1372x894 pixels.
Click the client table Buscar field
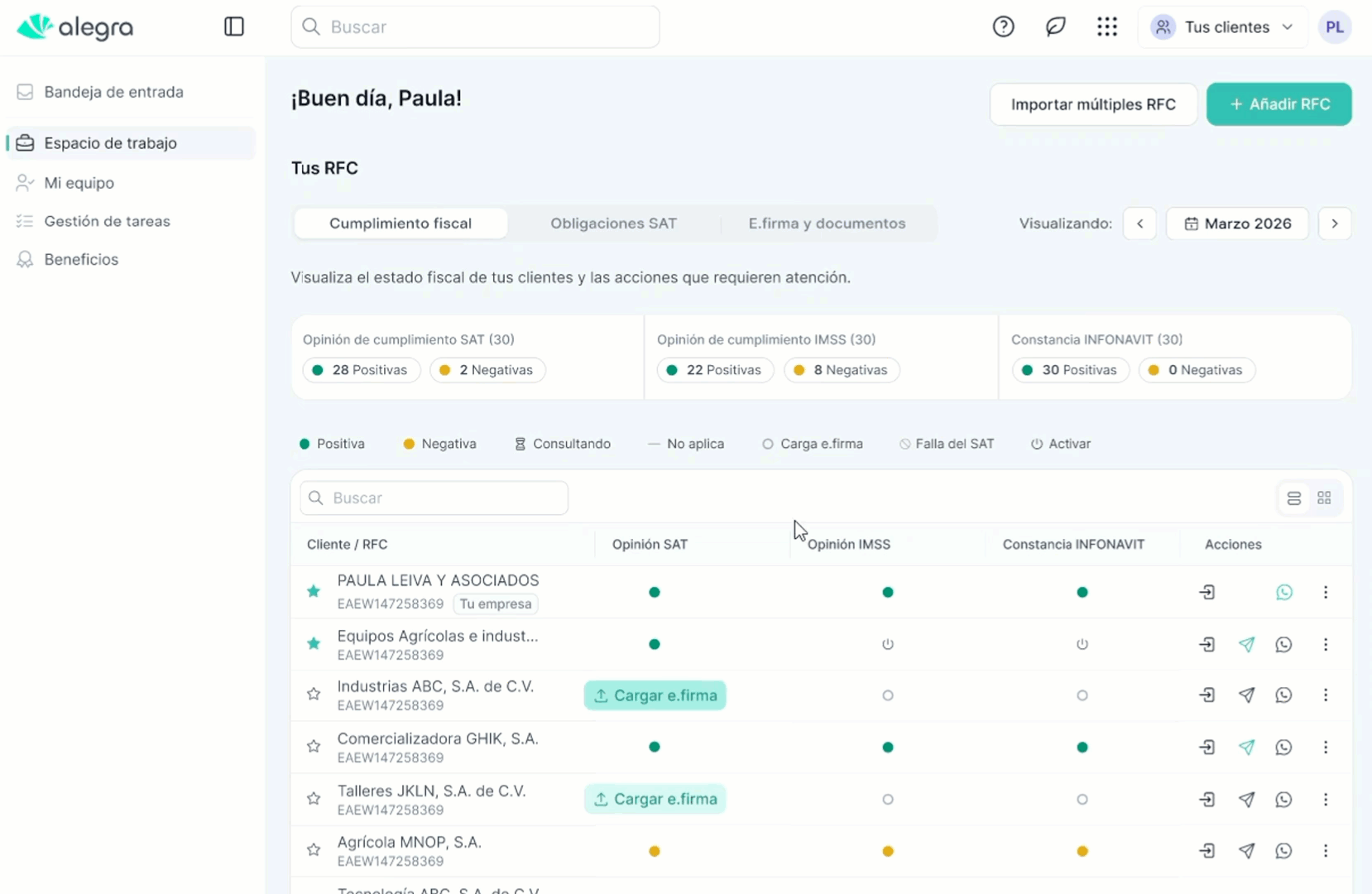(434, 497)
